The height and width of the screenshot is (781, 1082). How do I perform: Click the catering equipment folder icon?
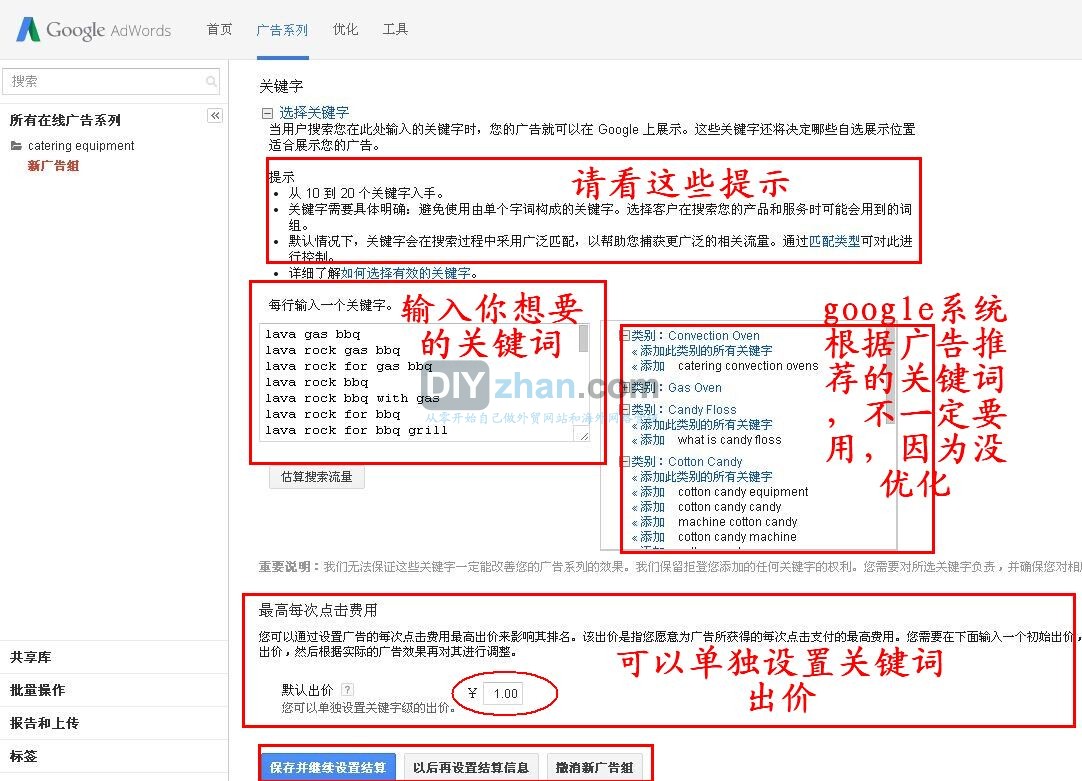(x=16, y=146)
